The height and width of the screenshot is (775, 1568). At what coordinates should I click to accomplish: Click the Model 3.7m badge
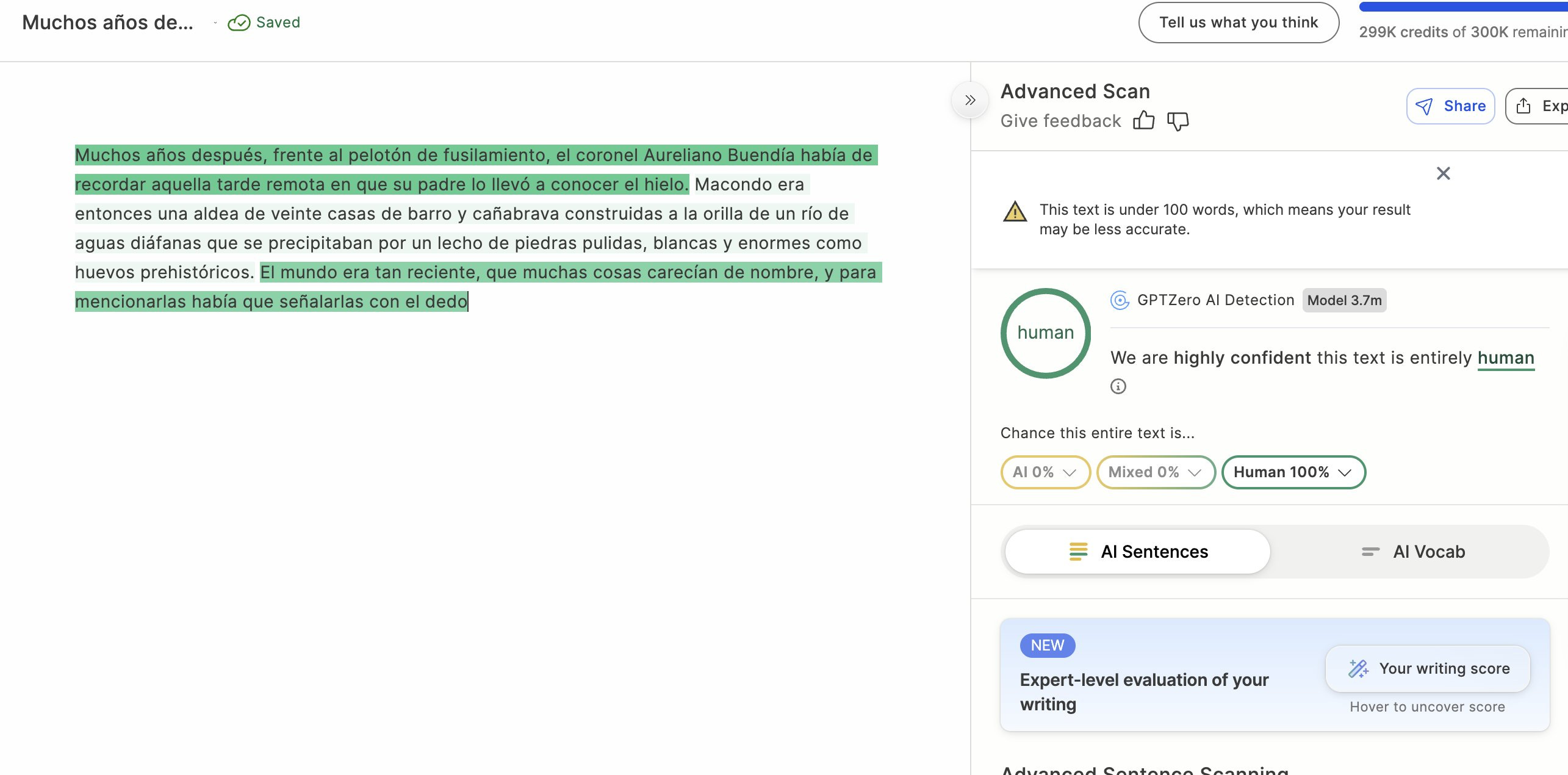(x=1344, y=300)
